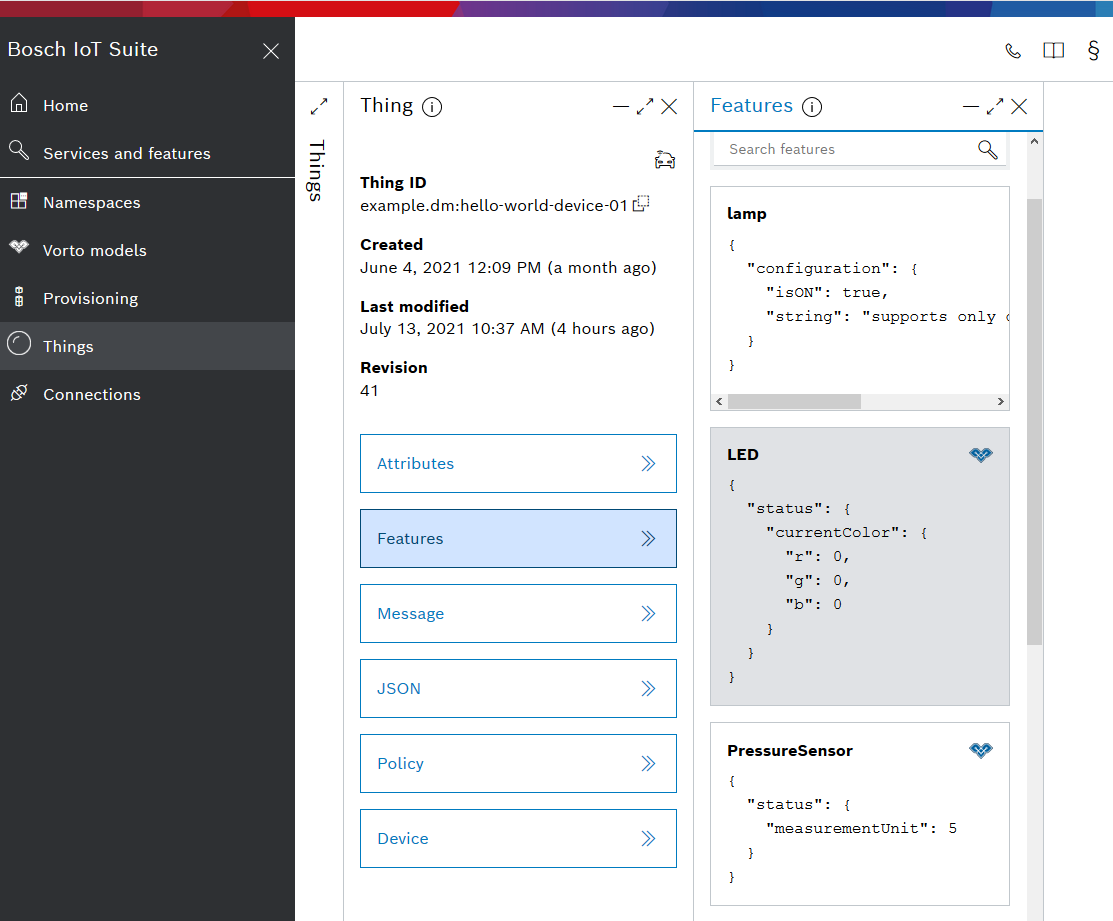Open the Device section button
Screen dimensions: 1113x921
[x=518, y=839]
